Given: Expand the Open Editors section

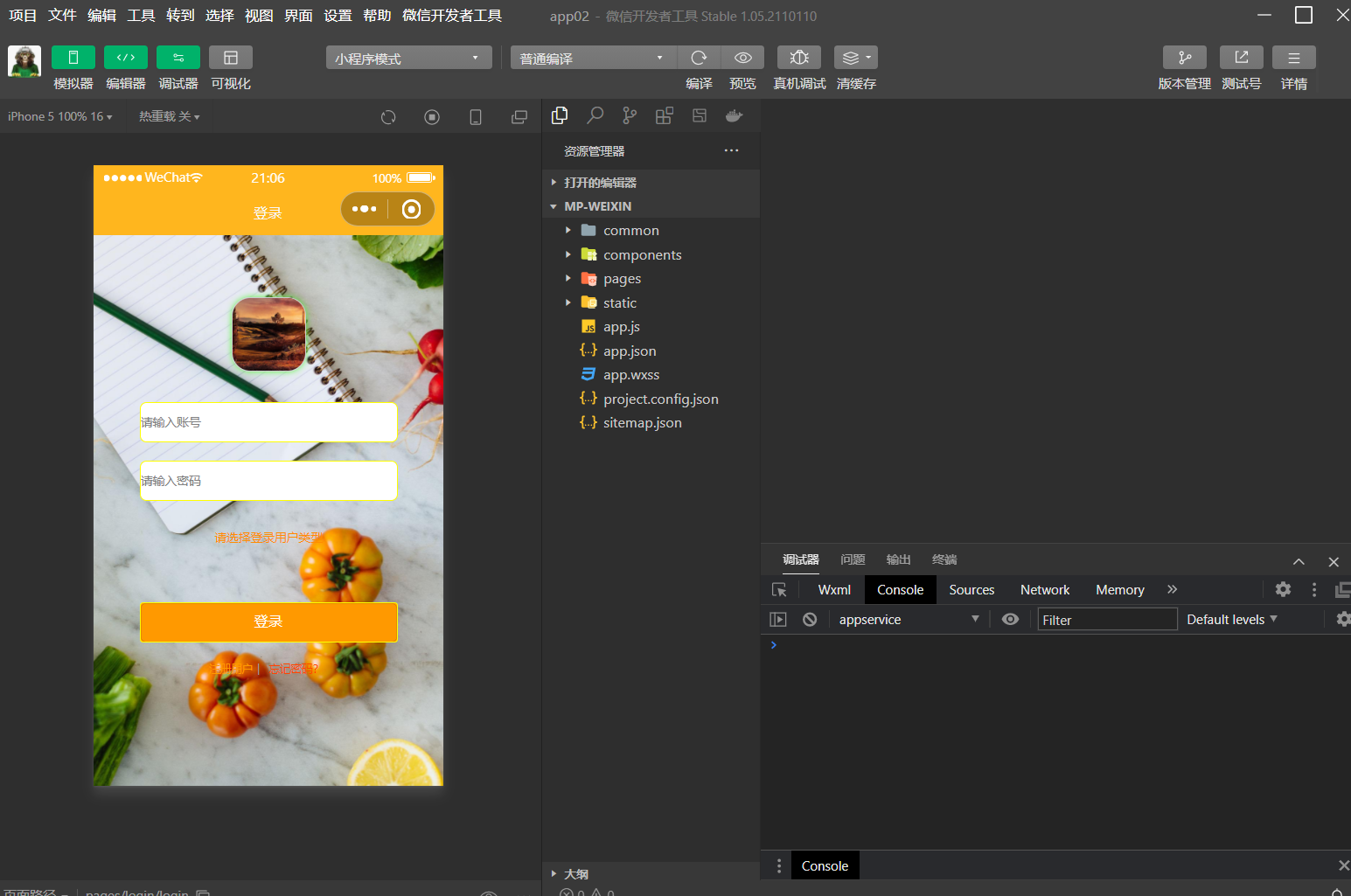Looking at the screenshot, I should click(651, 183).
